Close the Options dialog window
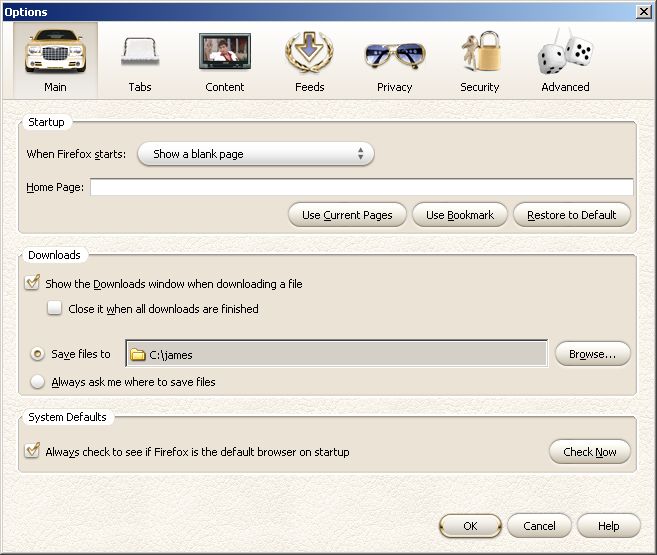Image resolution: width=657 pixels, height=555 pixels. point(644,12)
